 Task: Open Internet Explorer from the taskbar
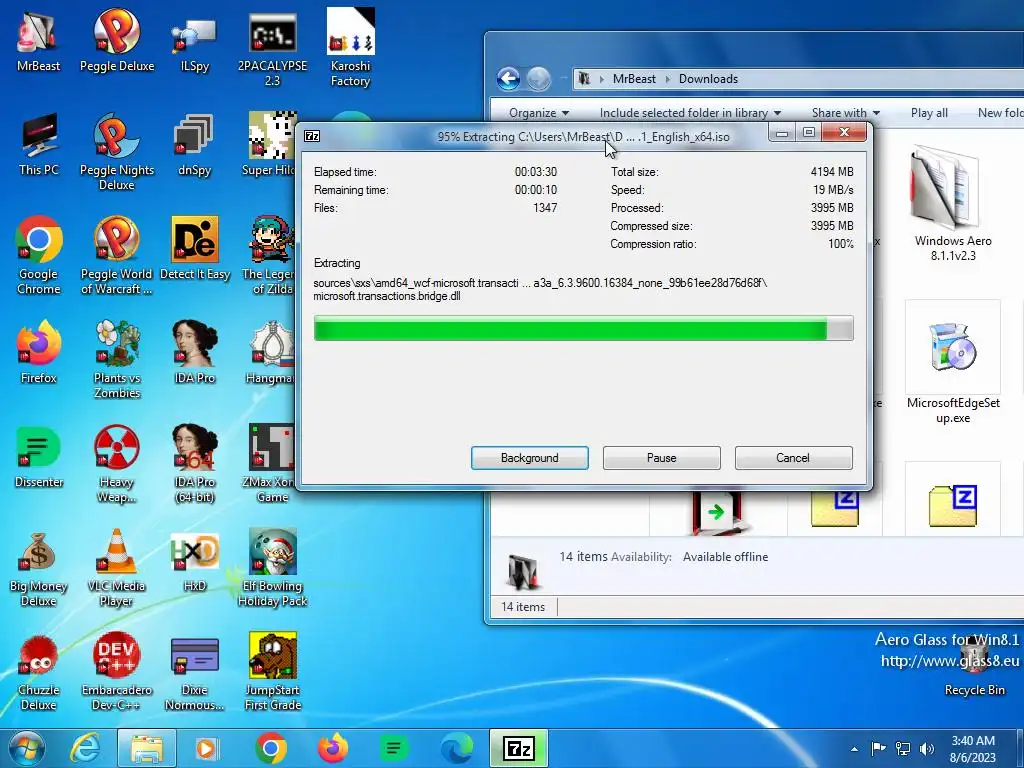[86, 748]
